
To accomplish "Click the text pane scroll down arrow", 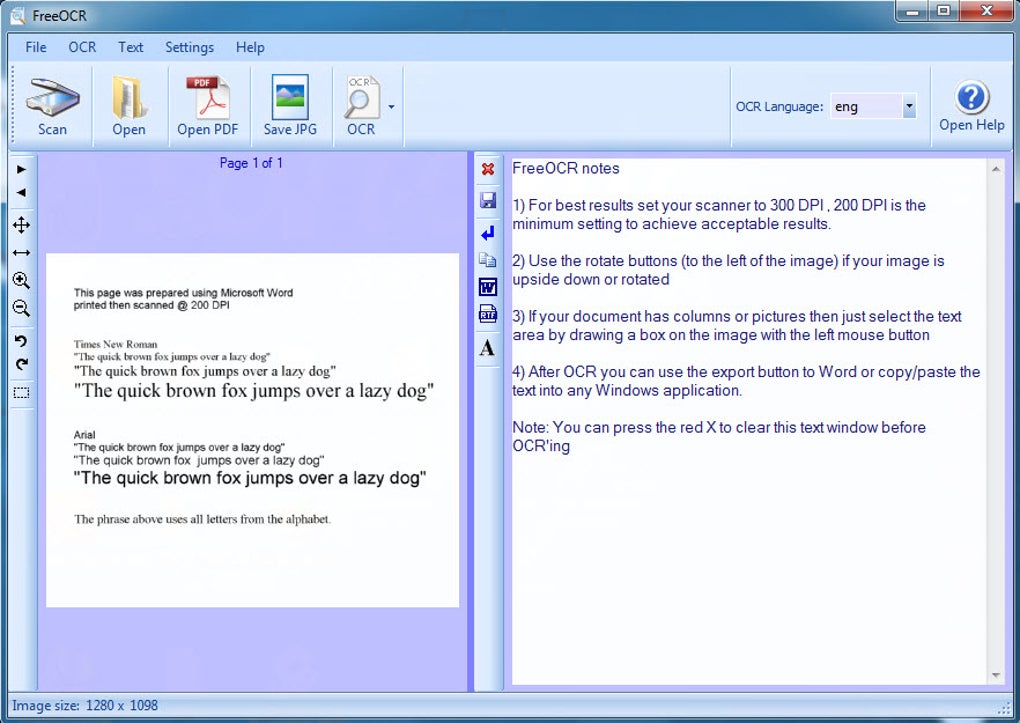I will [996, 675].
